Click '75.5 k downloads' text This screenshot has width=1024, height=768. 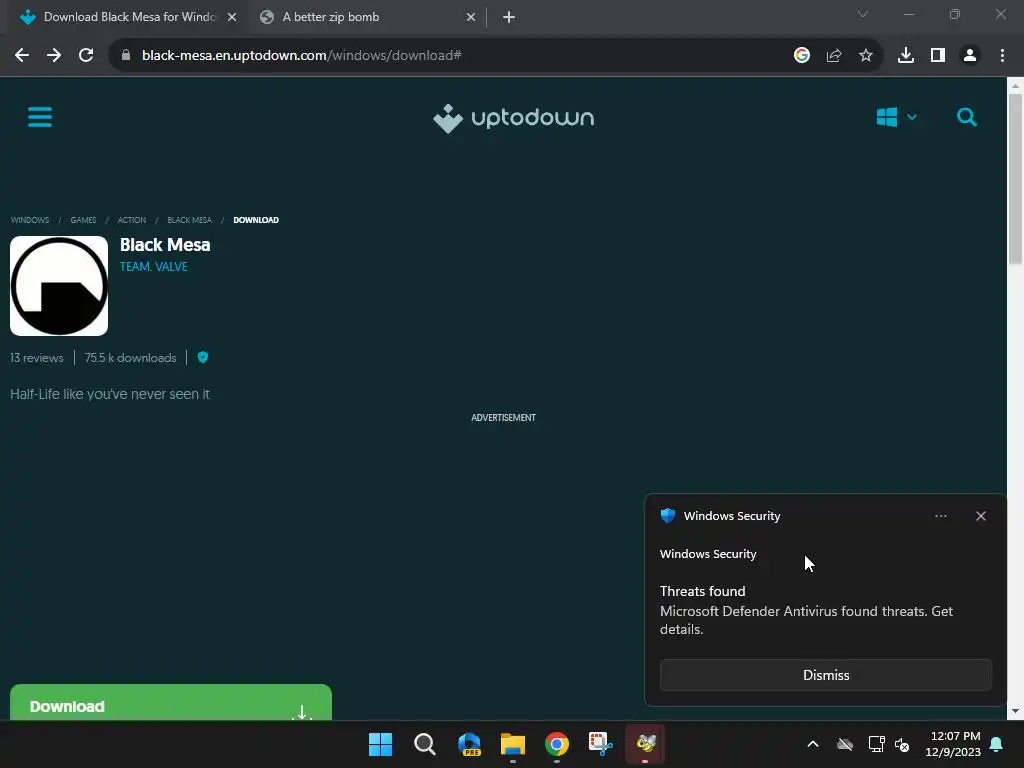pos(131,358)
